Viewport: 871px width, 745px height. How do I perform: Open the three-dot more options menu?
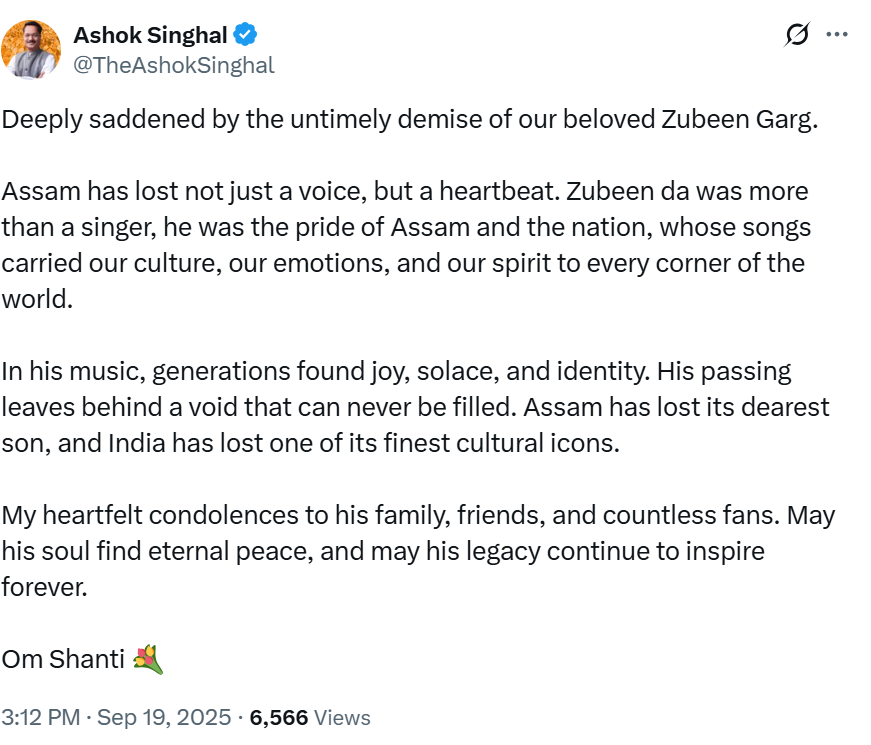[x=836, y=35]
